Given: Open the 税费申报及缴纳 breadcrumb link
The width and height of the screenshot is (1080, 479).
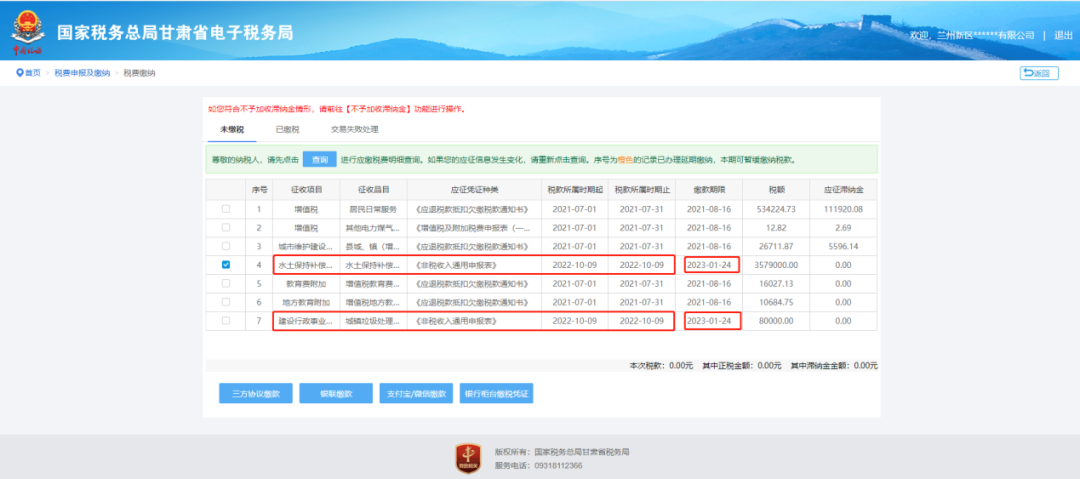Looking at the screenshot, I should click(x=82, y=73).
